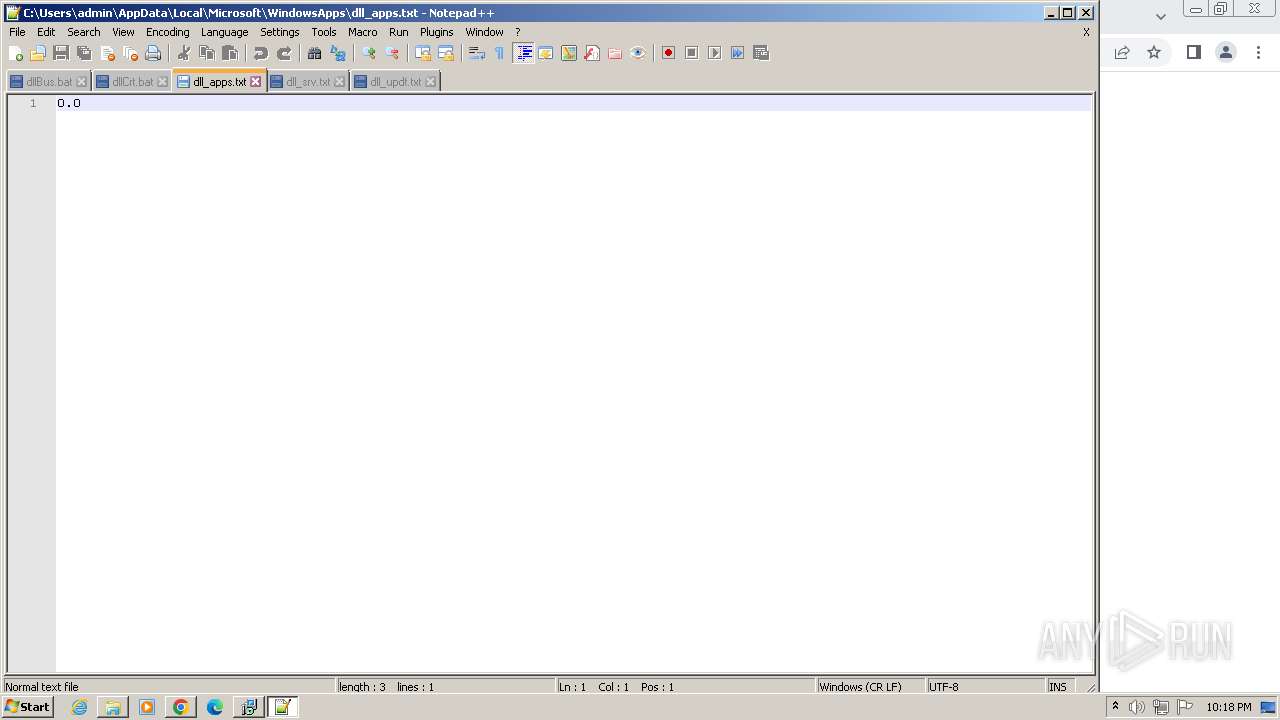Click the Print toolbar icon
The width and height of the screenshot is (1280, 720).
(x=153, y=53)
